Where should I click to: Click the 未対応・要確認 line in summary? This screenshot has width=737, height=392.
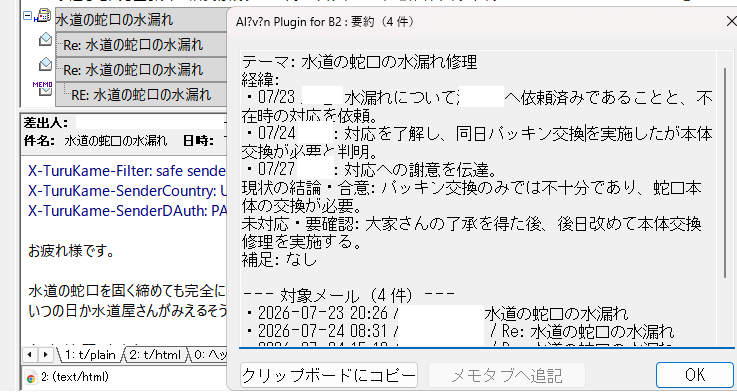[x=472, y=233]
